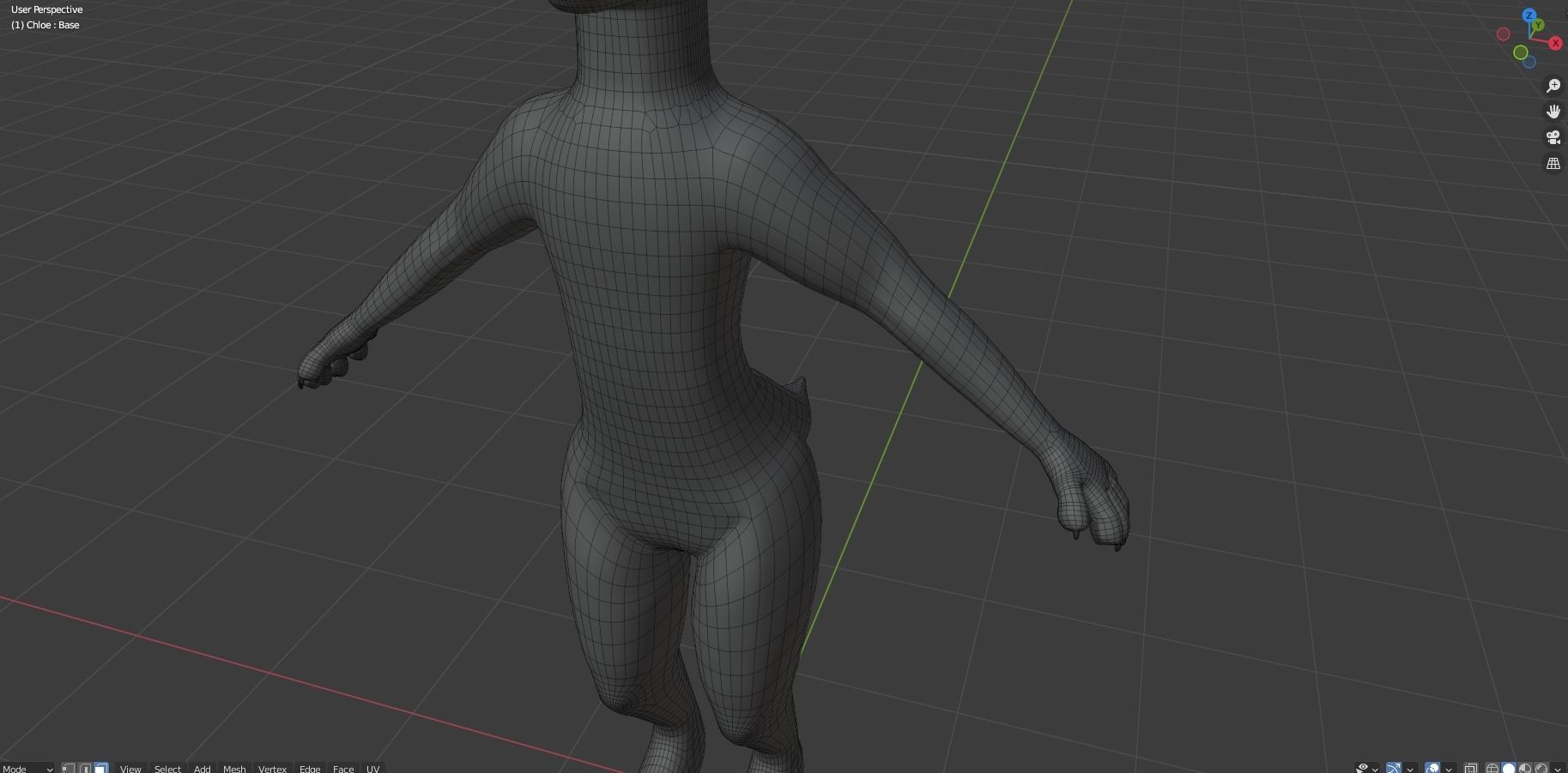Activate Face select mode icon
This screenshot has width=1568, height=773.
pos(101,768)
